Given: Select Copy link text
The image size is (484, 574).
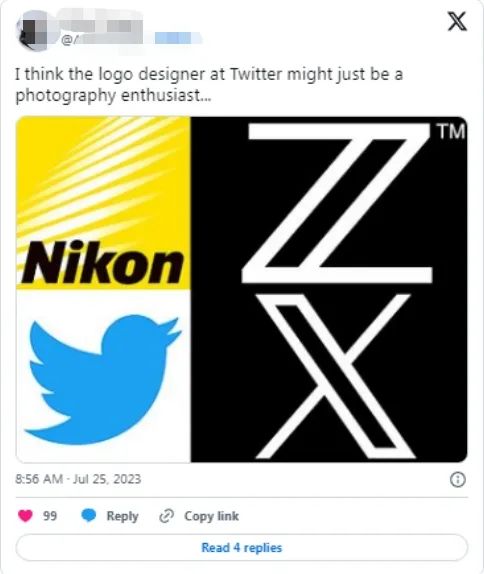Looking at the screenshot, I should (211, 516).
